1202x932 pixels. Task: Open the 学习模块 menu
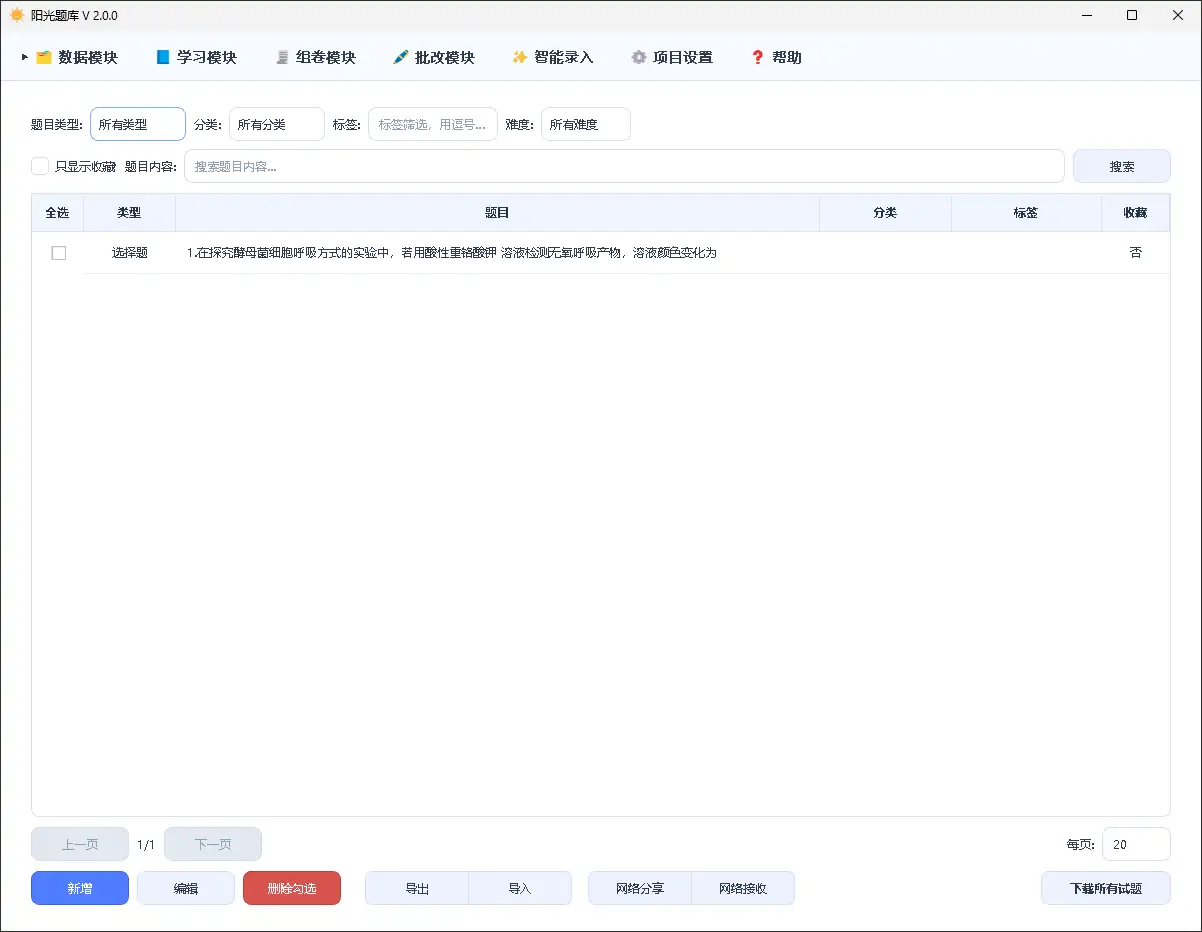coord(196,58)
